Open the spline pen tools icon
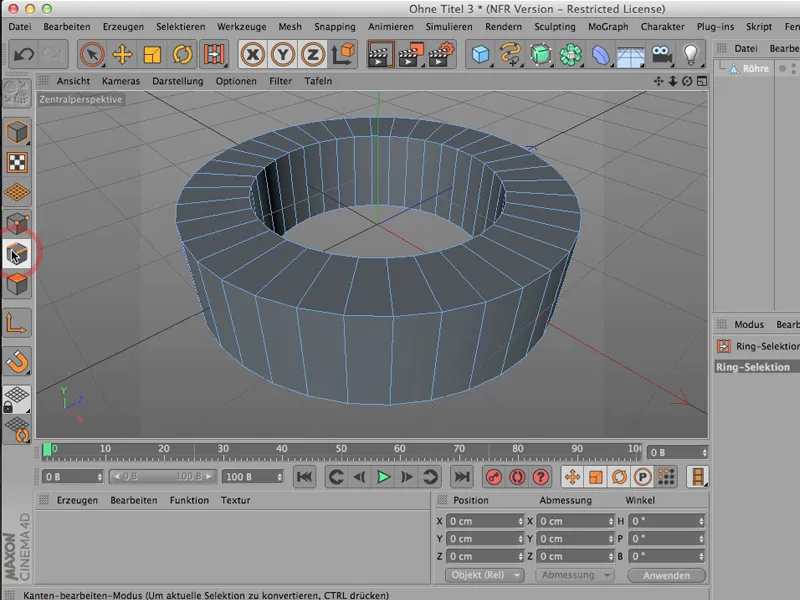This screenshot has height=600, width=800. click(511, 54)
